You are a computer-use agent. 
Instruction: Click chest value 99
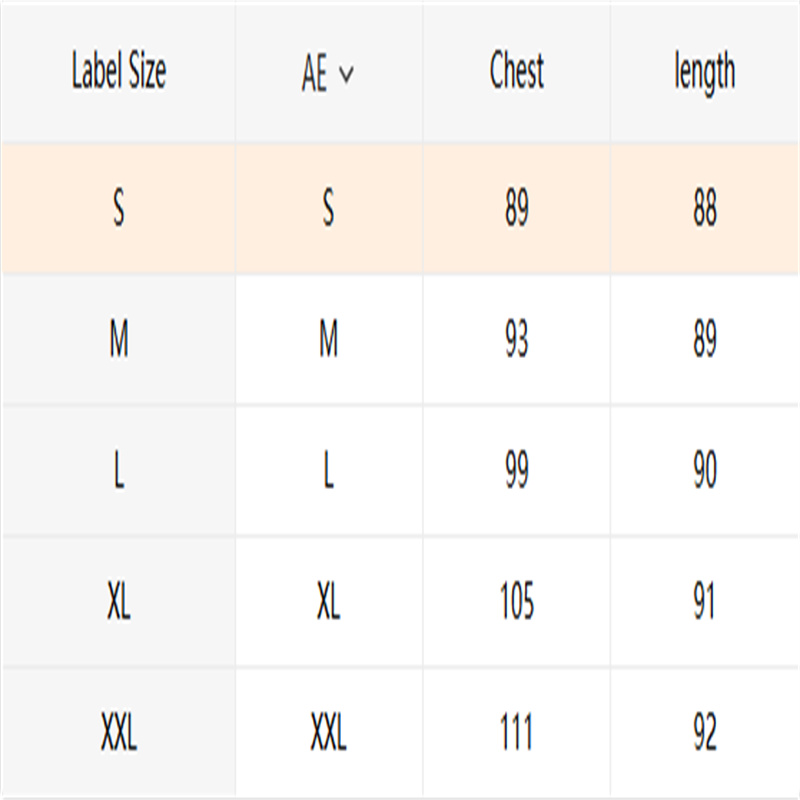[516, 470]
